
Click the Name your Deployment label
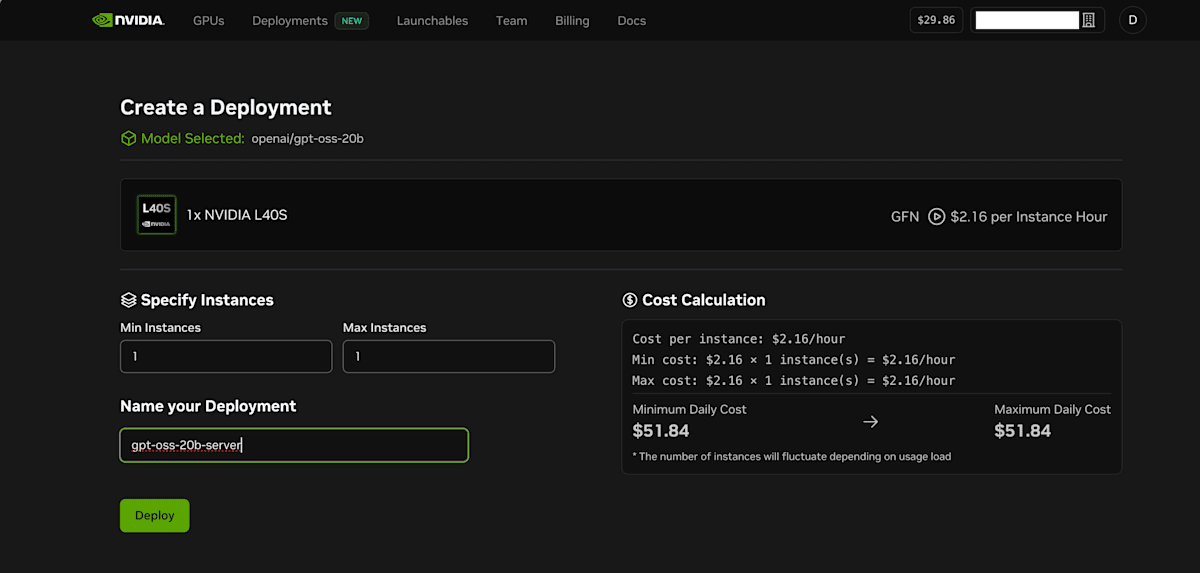coord(208,406)
